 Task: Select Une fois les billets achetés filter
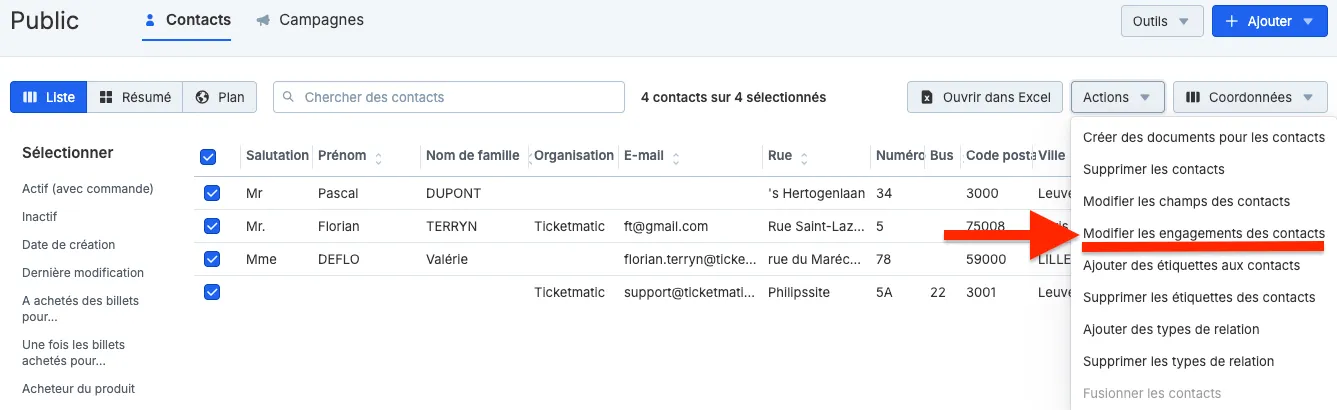[74, 352]
